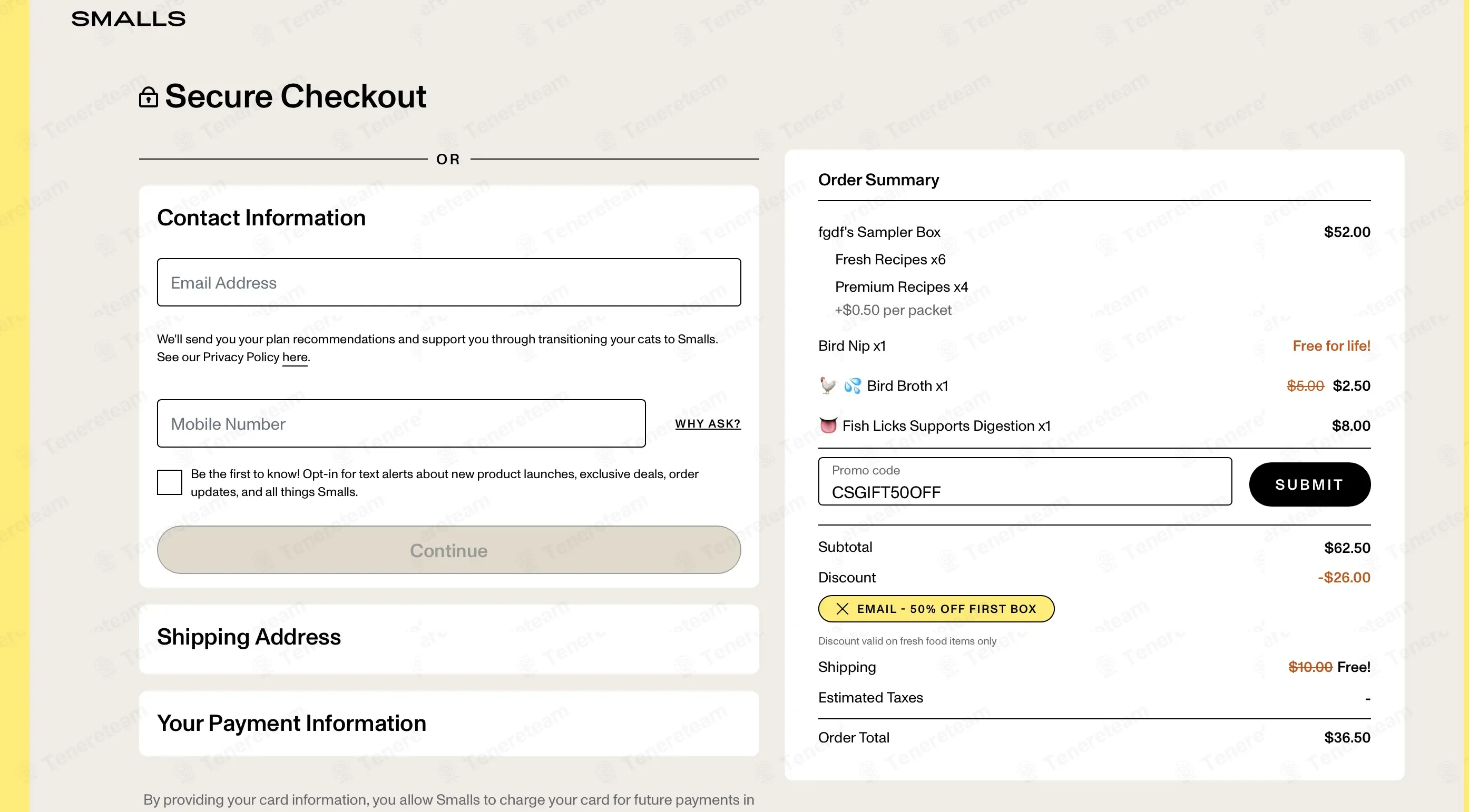The width and height of the screenshot is (1469, 812).
Task: Click the crossed-out $10.00 shipping price
Action: (1310, 667)
